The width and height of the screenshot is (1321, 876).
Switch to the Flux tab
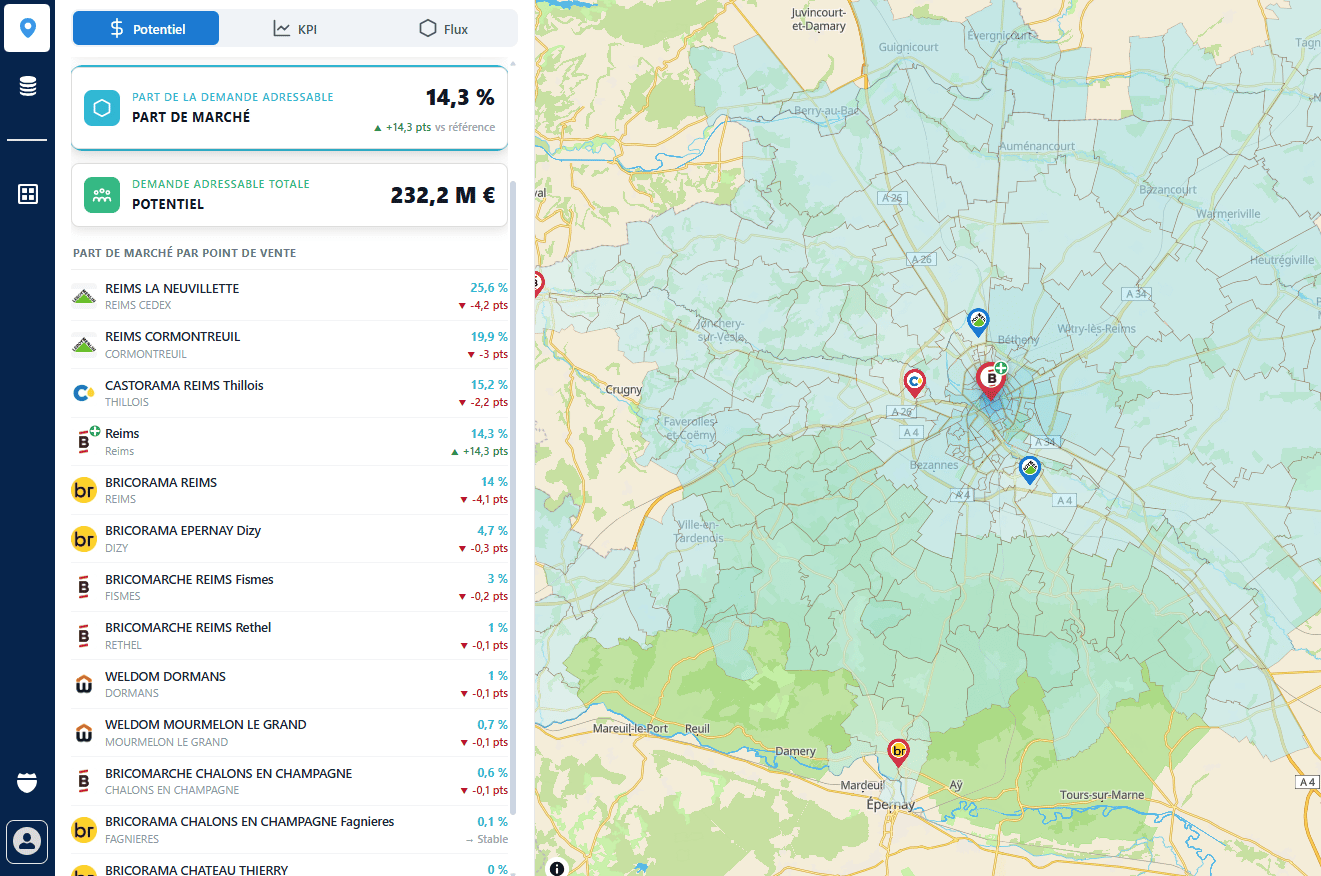(x=443, y=29)
